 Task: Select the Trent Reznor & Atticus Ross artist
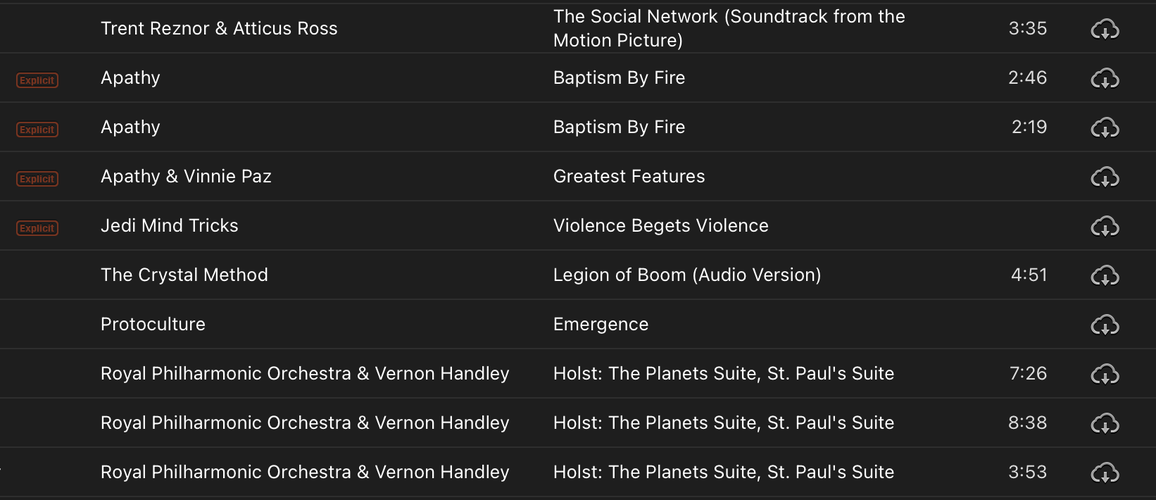click(x=219, y=29)
